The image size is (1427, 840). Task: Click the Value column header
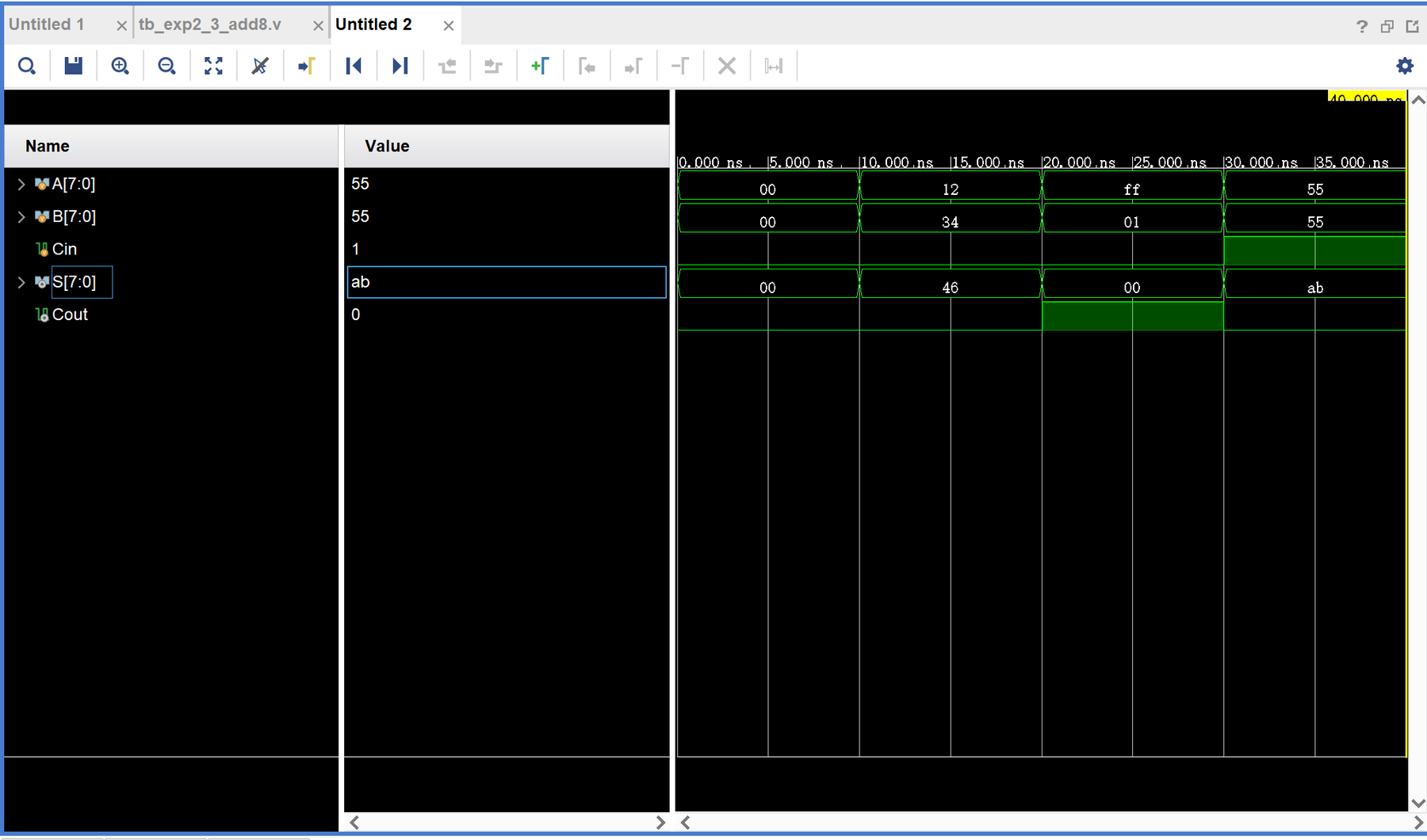pyautogui.click(x=507, y=146)
